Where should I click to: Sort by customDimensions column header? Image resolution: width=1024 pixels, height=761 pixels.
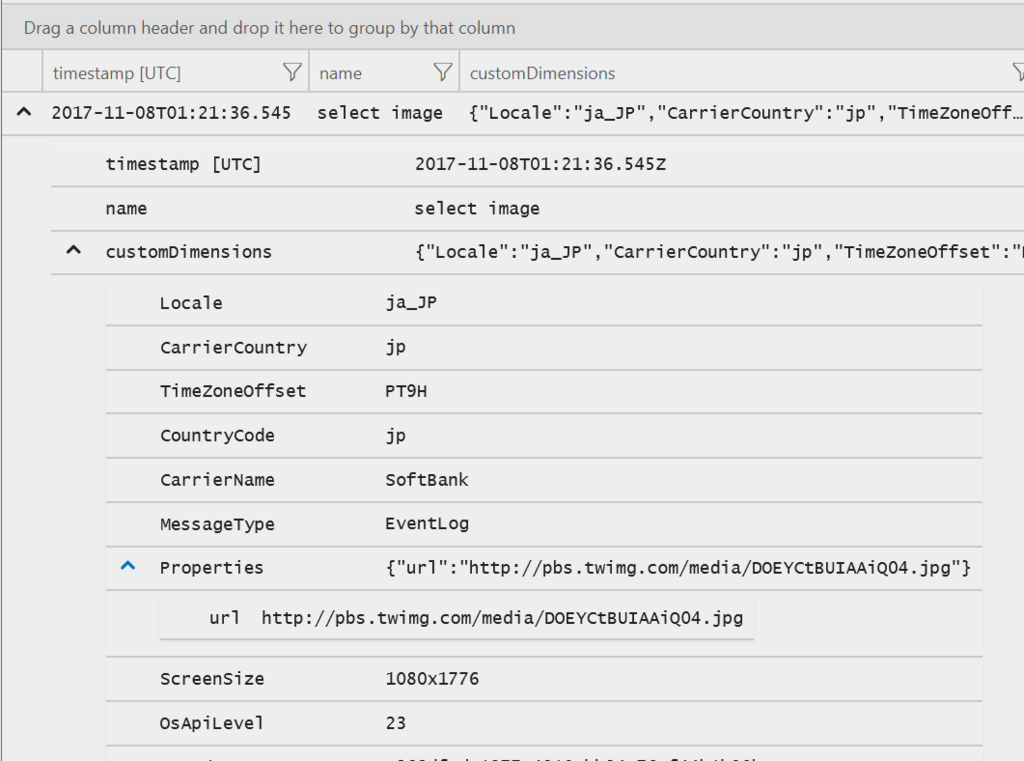pos(542,73)
